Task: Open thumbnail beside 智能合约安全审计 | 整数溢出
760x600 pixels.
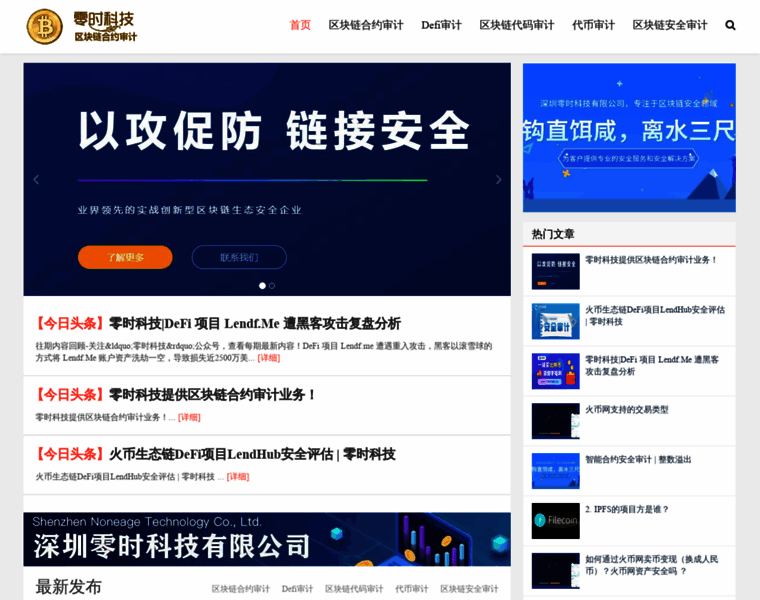Action: (x=555, y=471)
